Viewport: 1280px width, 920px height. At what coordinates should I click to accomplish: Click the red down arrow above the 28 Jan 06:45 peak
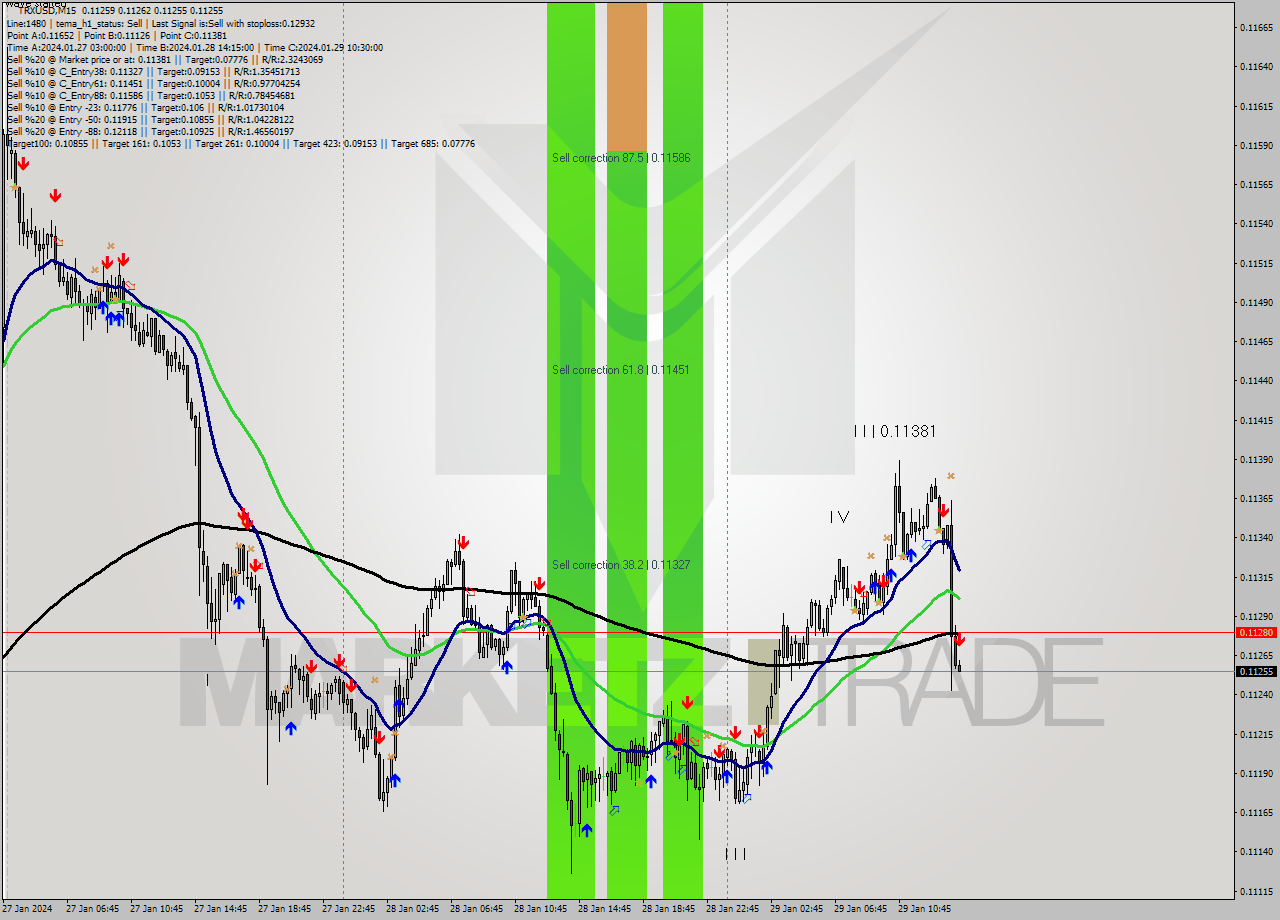(x=463, y=543)
